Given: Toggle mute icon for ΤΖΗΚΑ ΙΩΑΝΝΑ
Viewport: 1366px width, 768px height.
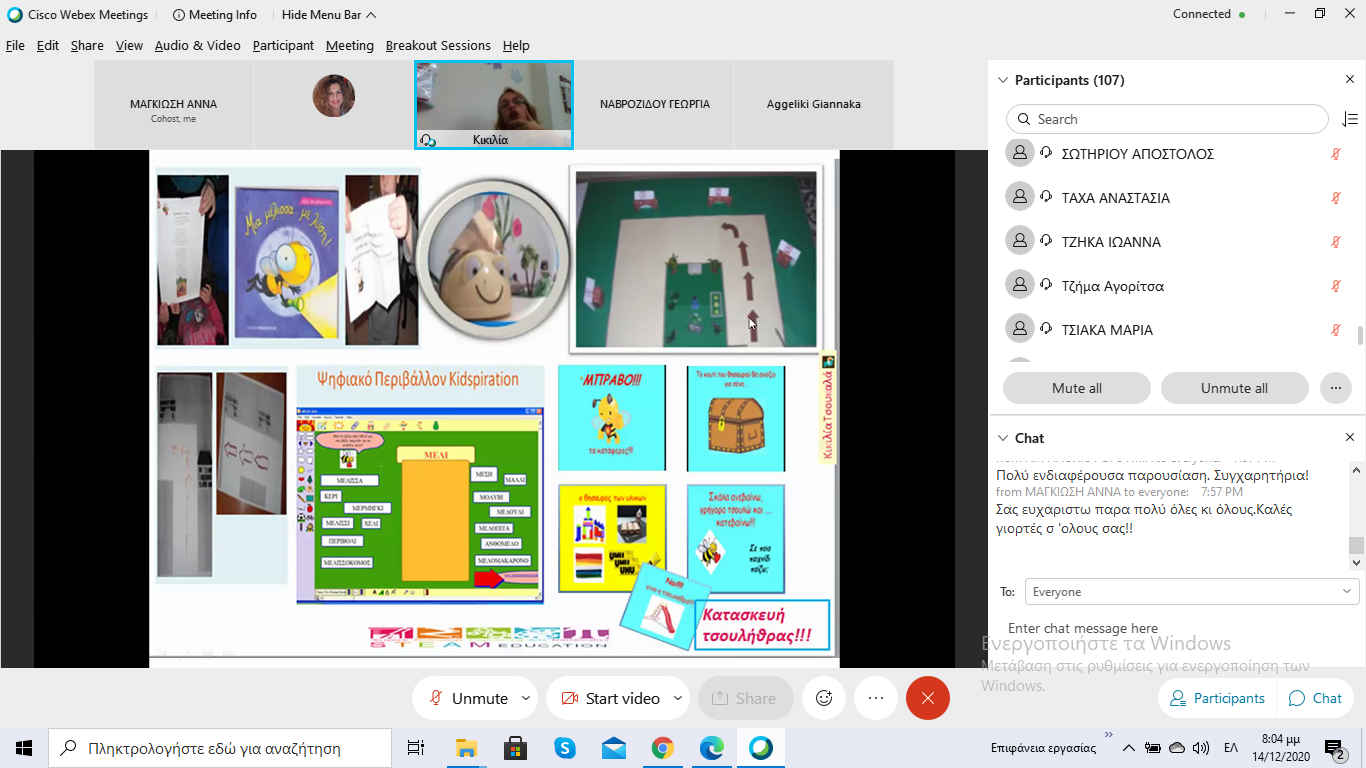Looking at the screenshot, I should (x=1335, y=242).
